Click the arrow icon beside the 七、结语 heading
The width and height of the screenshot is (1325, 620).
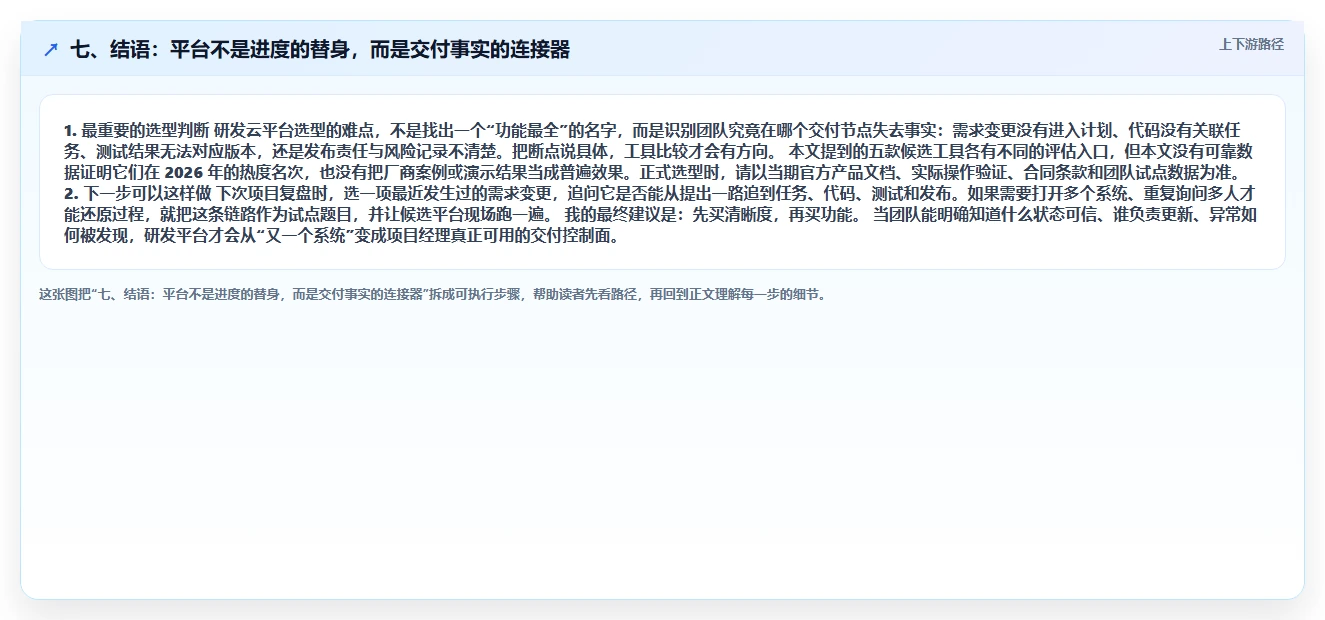(x=51, y=50)
